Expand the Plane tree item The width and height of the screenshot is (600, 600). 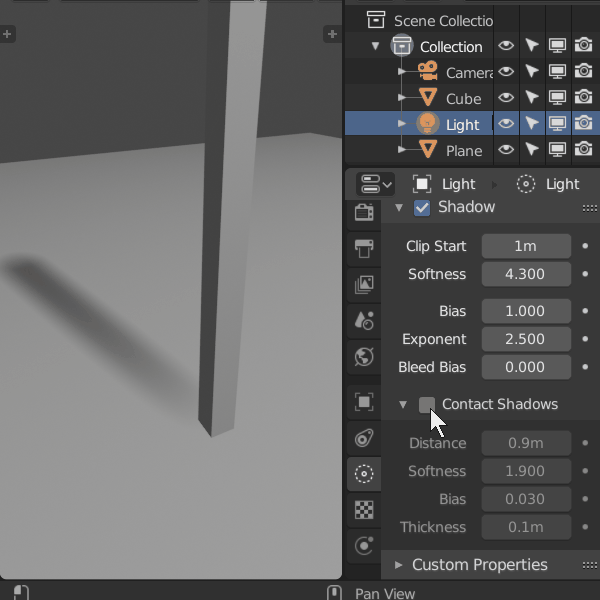click(401, 149)
